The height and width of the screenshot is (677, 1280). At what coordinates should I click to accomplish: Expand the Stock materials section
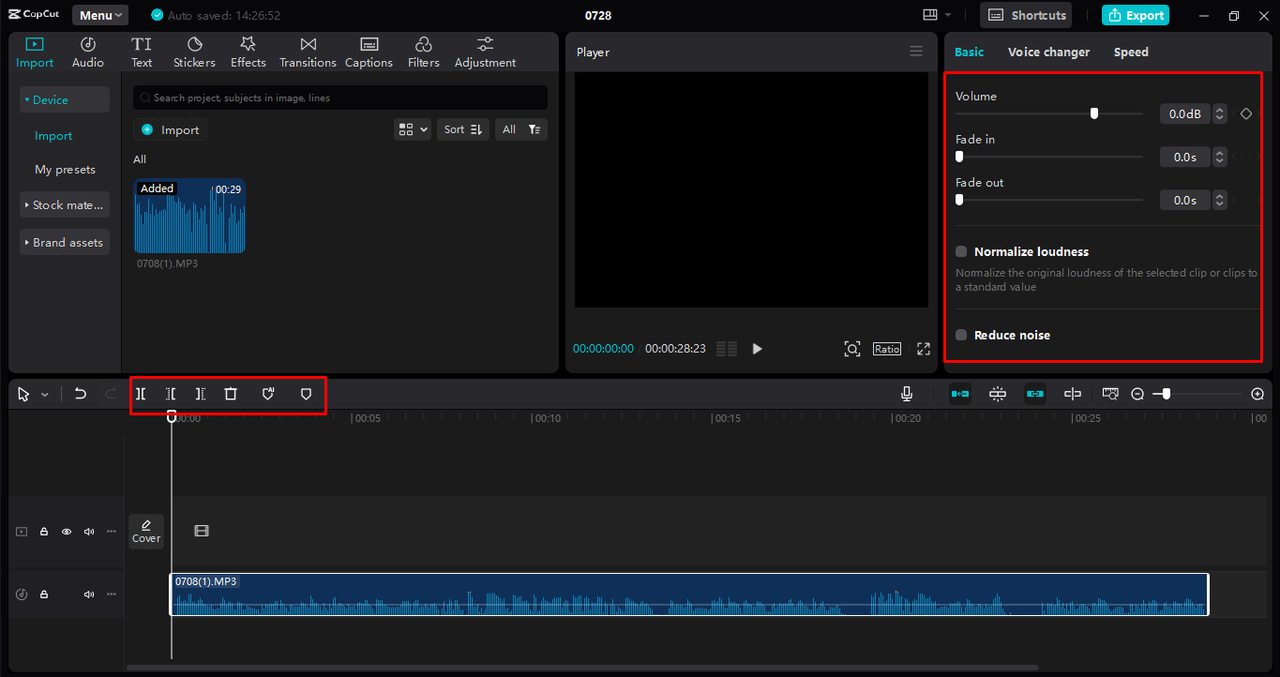pyautogui.click(x=64, y=205)
